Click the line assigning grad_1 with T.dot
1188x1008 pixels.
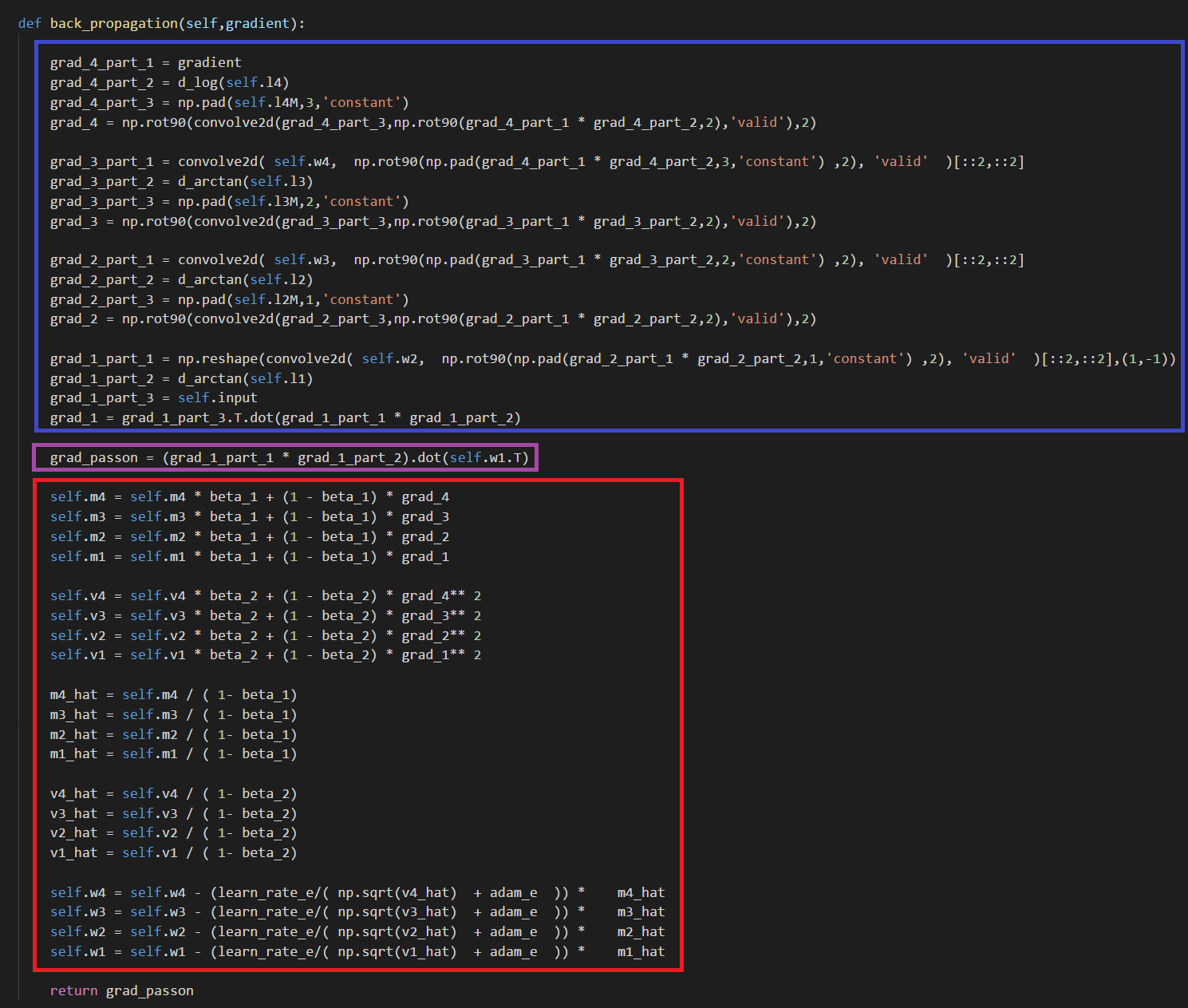tap(285, 417)
